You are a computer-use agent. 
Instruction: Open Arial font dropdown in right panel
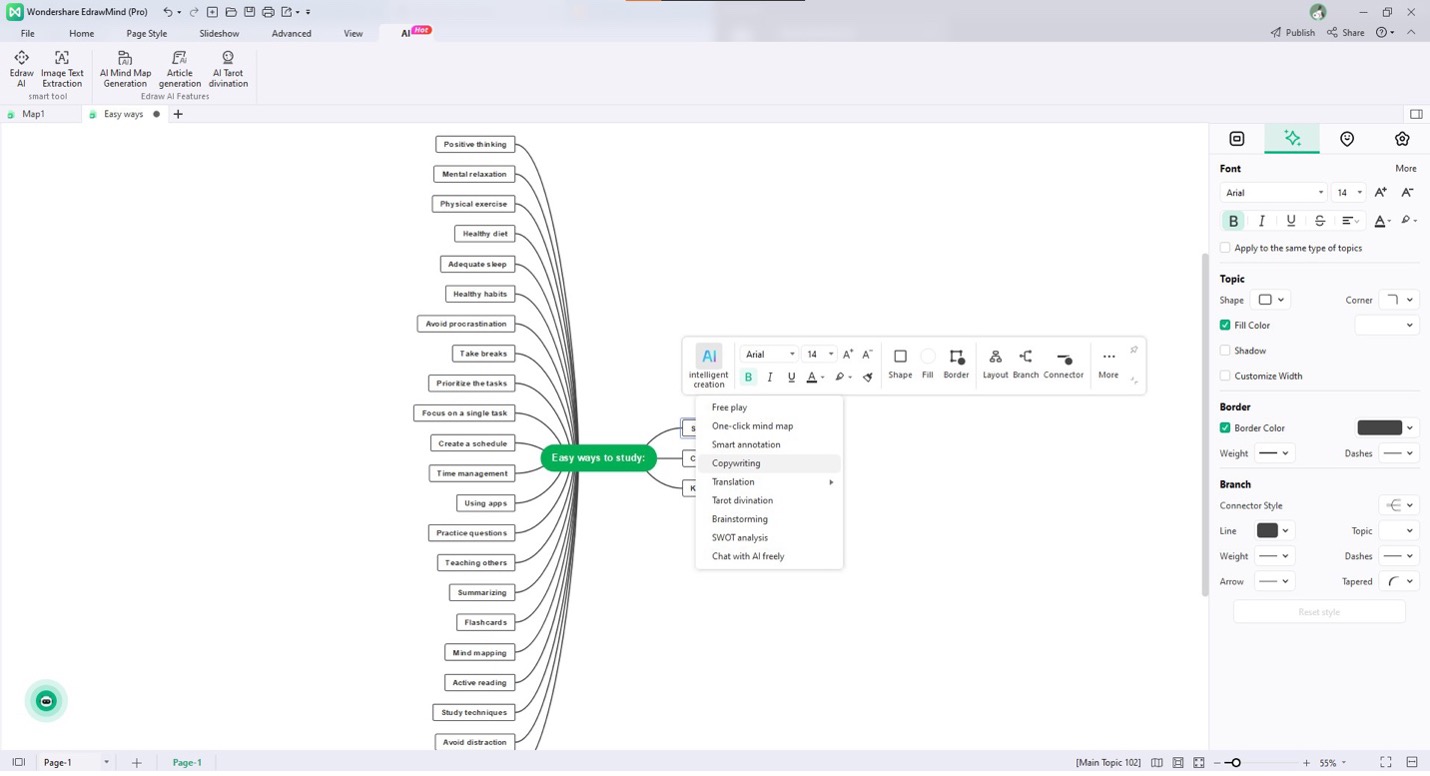[1273, 193]
